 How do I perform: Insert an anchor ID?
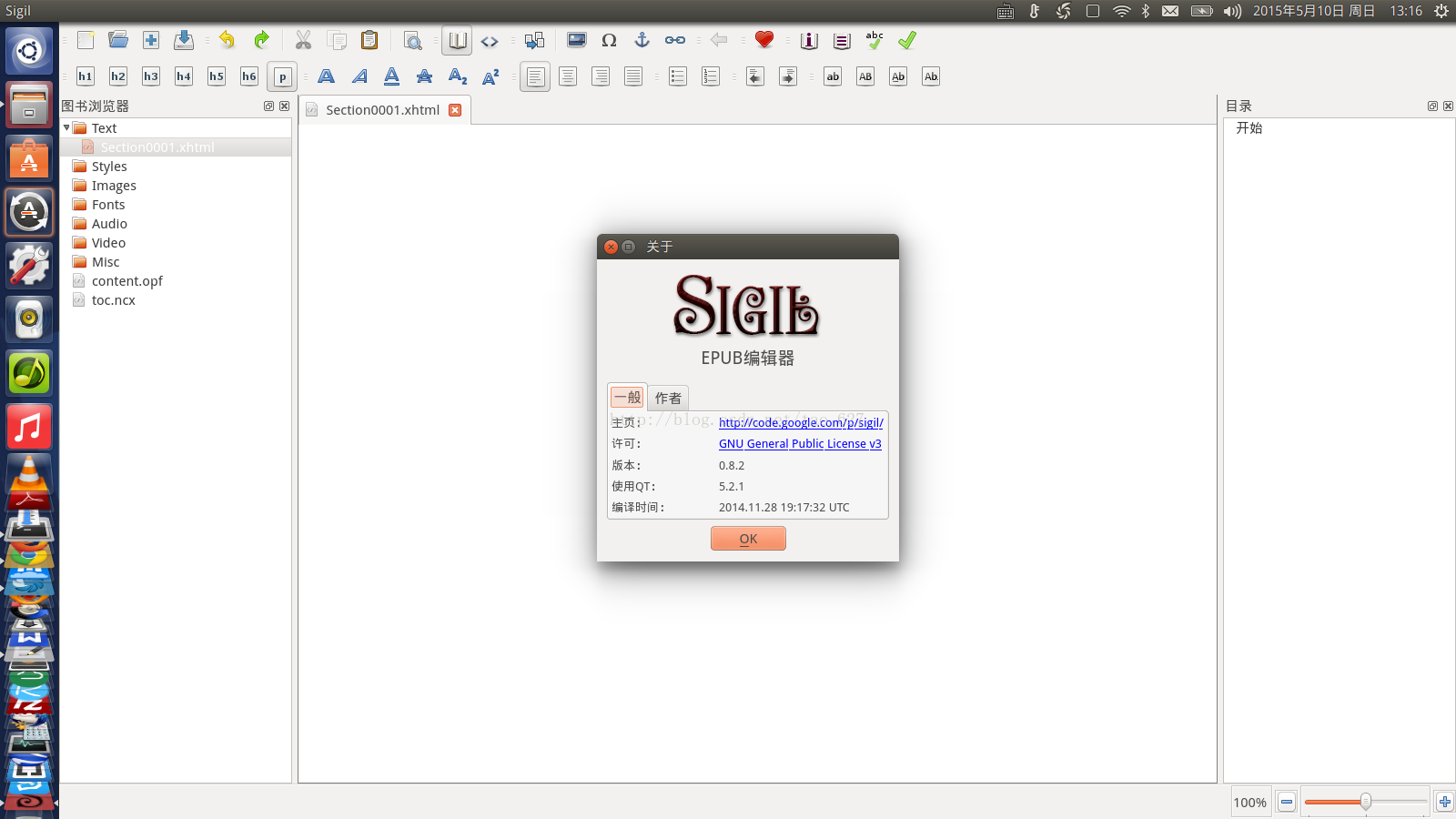click(642, 40)
